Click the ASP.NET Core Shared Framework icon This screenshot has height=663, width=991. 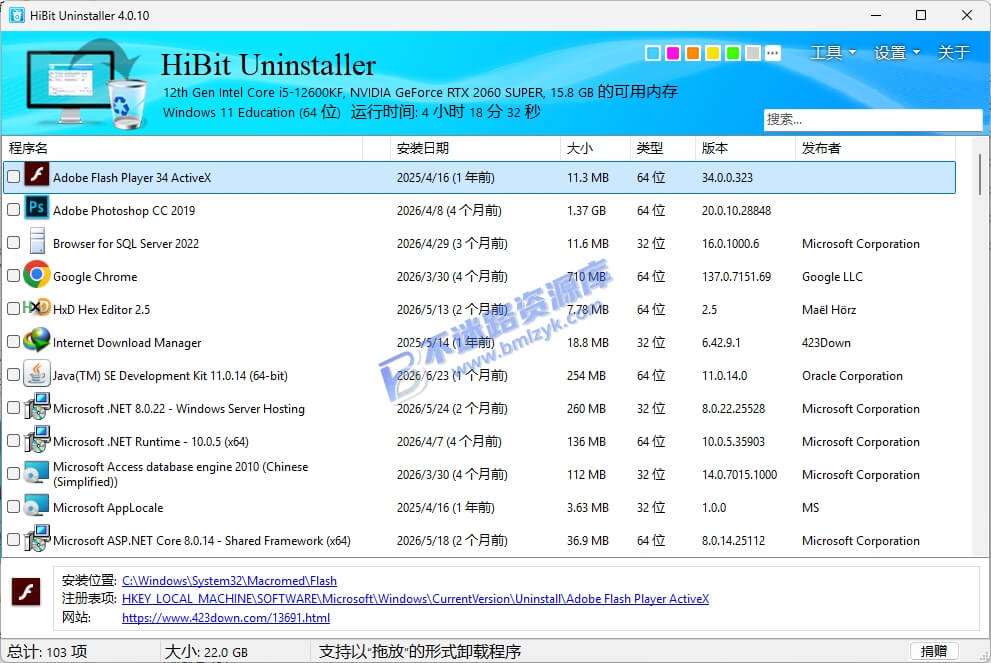pos(37,538)
